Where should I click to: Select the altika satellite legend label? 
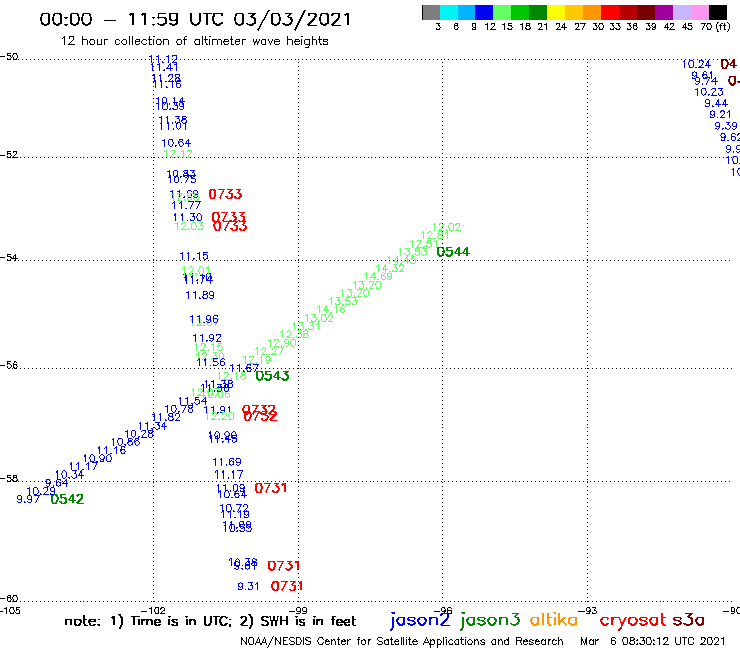[x=553, y=619]
